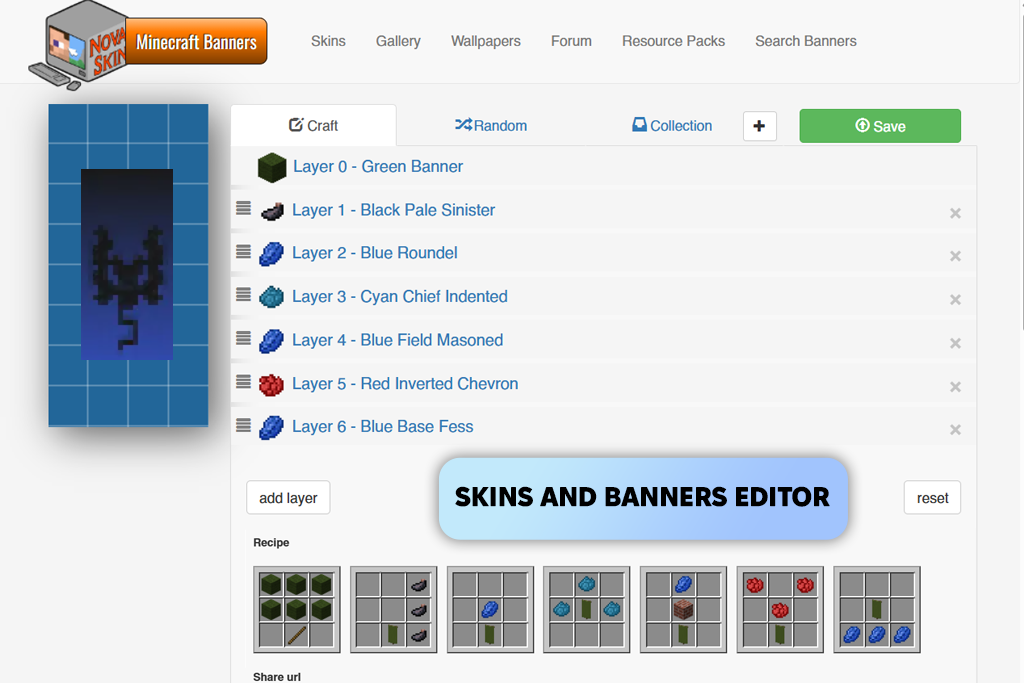Open Resource Packs
1024x683 pixels.
(x=673, y=41)
